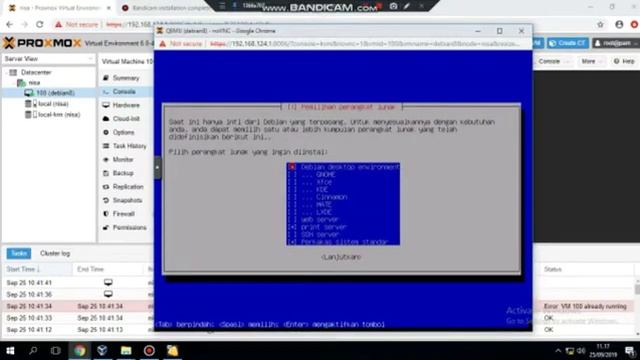Click the Lanjutkan button in the installer

(341, 257)
